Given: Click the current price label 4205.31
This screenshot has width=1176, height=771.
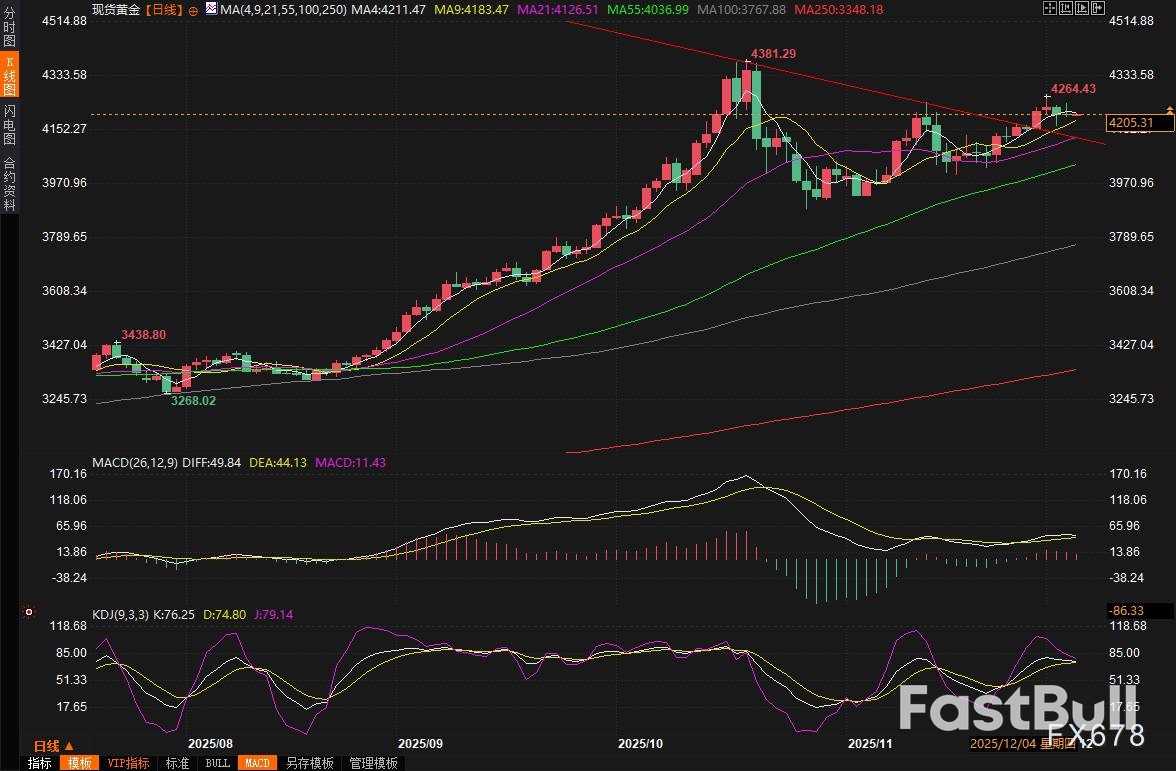Looking at the screenshot, I should point(1132,123).
